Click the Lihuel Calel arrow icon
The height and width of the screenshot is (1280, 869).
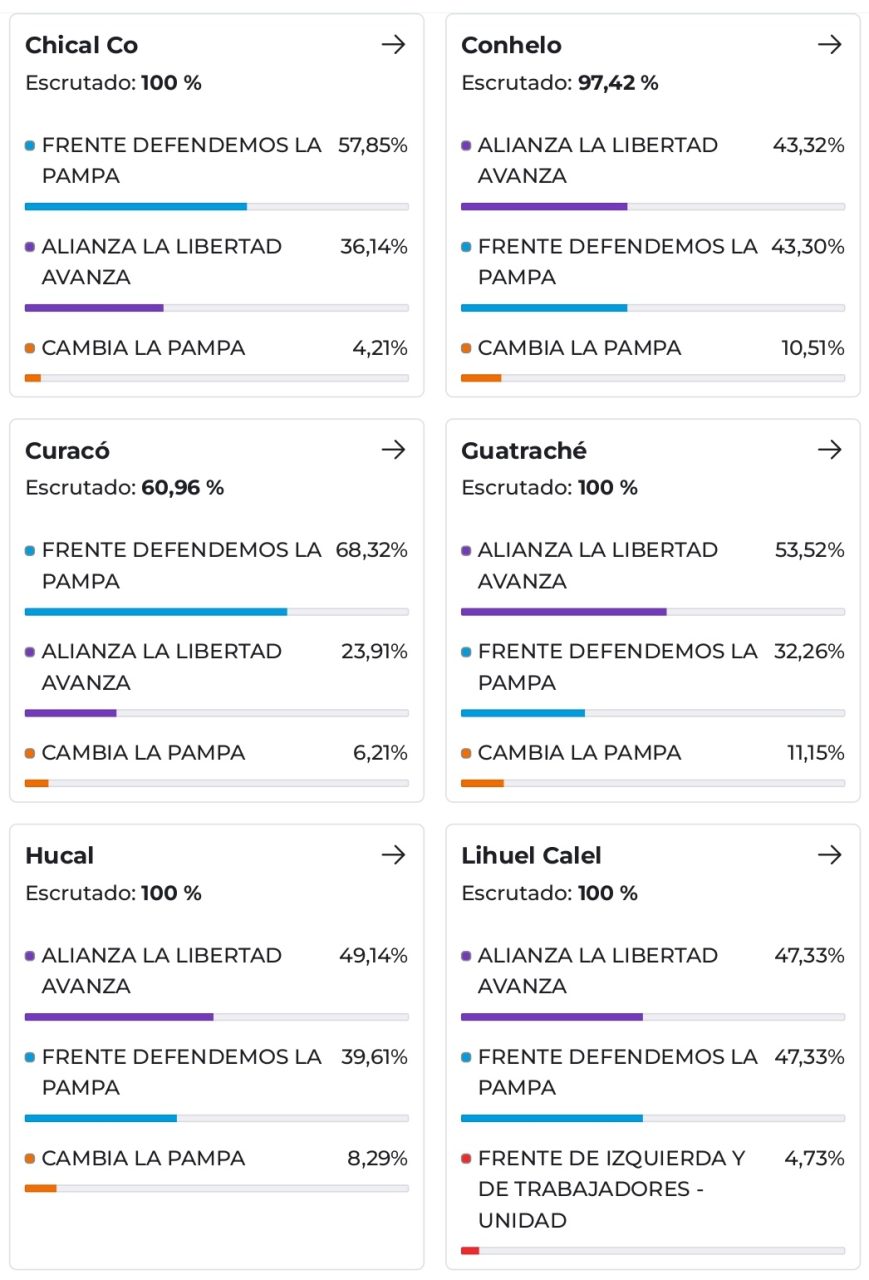[830, 855]
